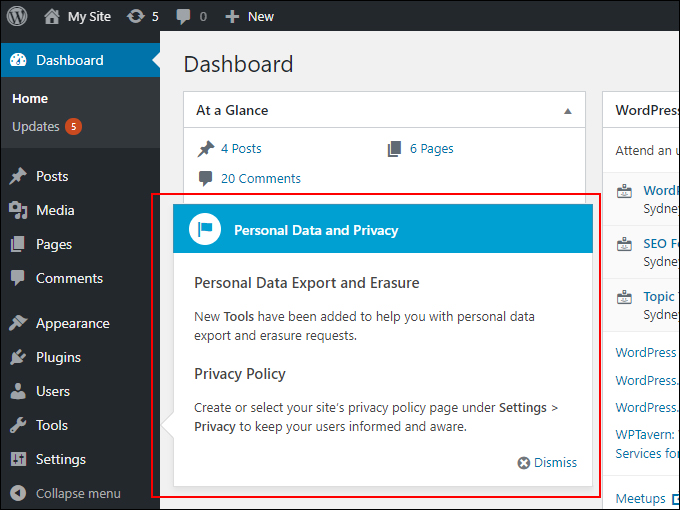Click the Posts pushpin icon in sidebar
The height and width of the screenshot is (510, 680).
coord(18,176)
